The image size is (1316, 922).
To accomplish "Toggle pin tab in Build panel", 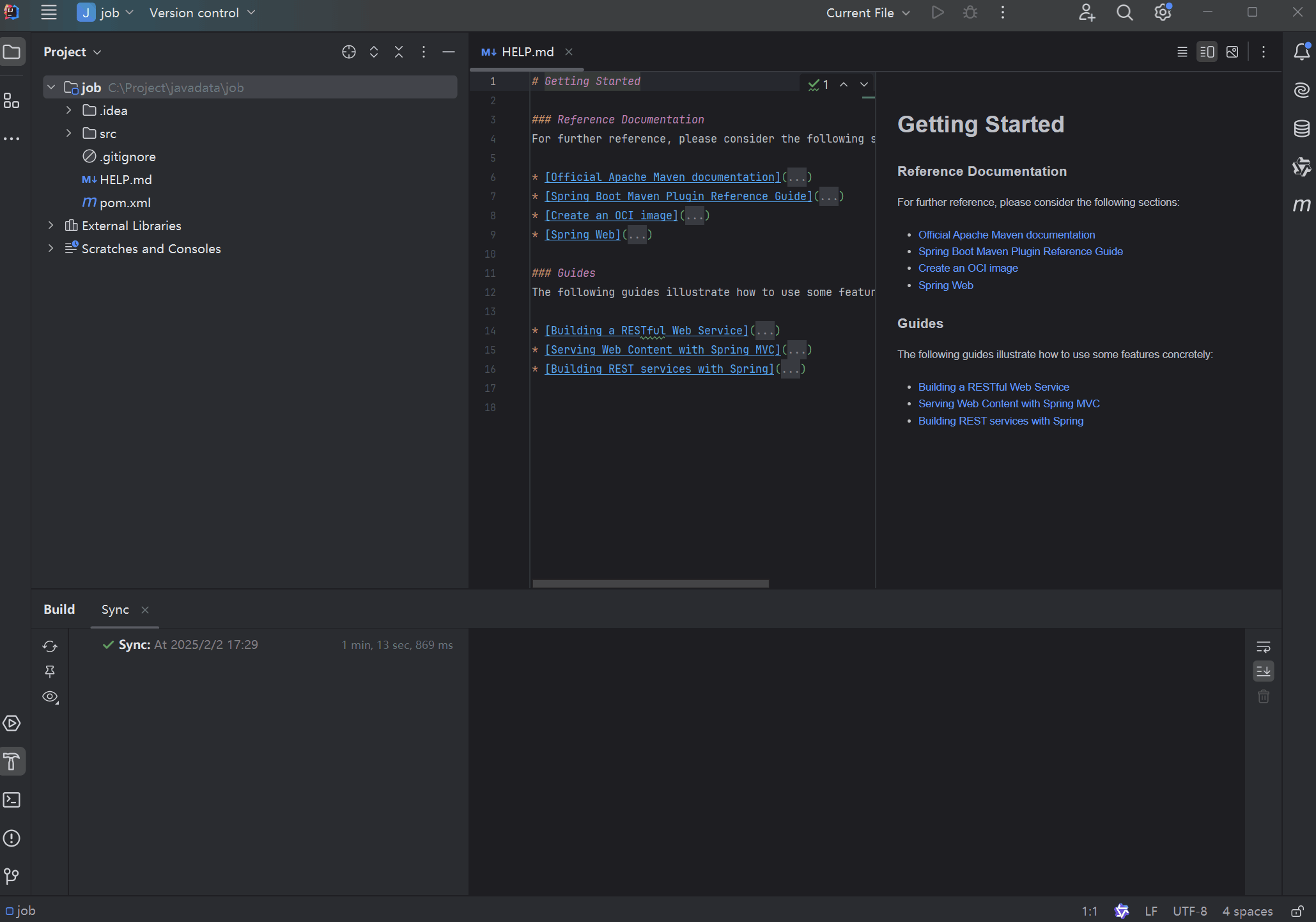I will click(x=50, y=671).
